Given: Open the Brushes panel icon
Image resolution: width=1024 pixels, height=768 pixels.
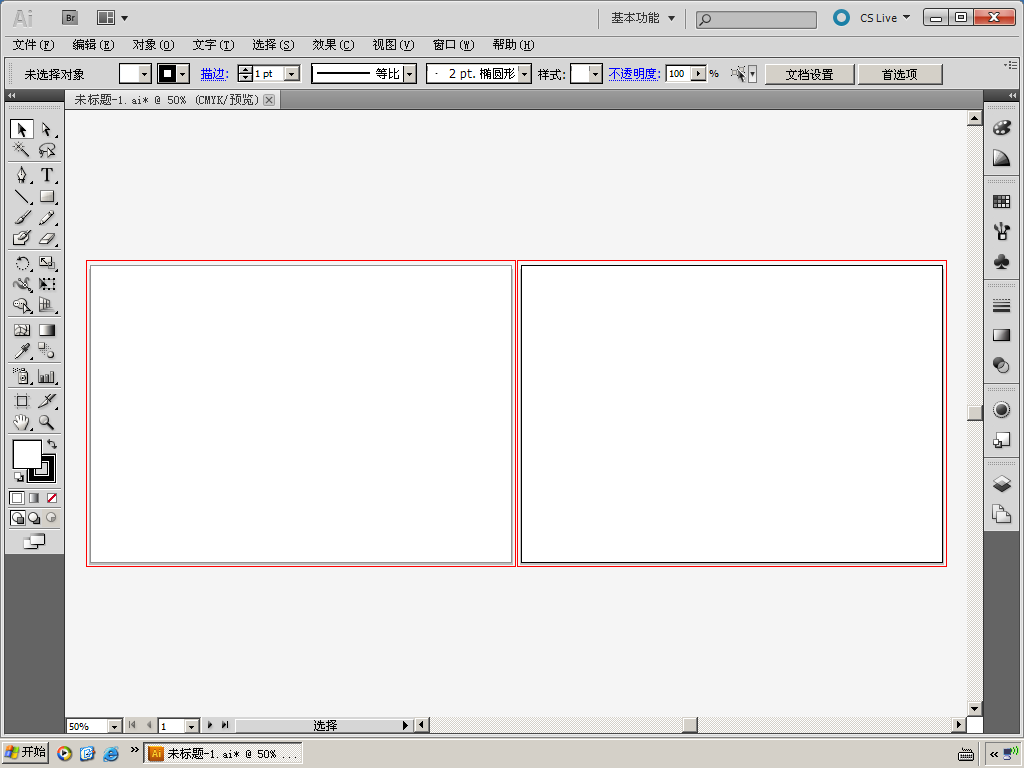Looking at the screenshot, I should pyautogui.click(x=1001, y=231).
